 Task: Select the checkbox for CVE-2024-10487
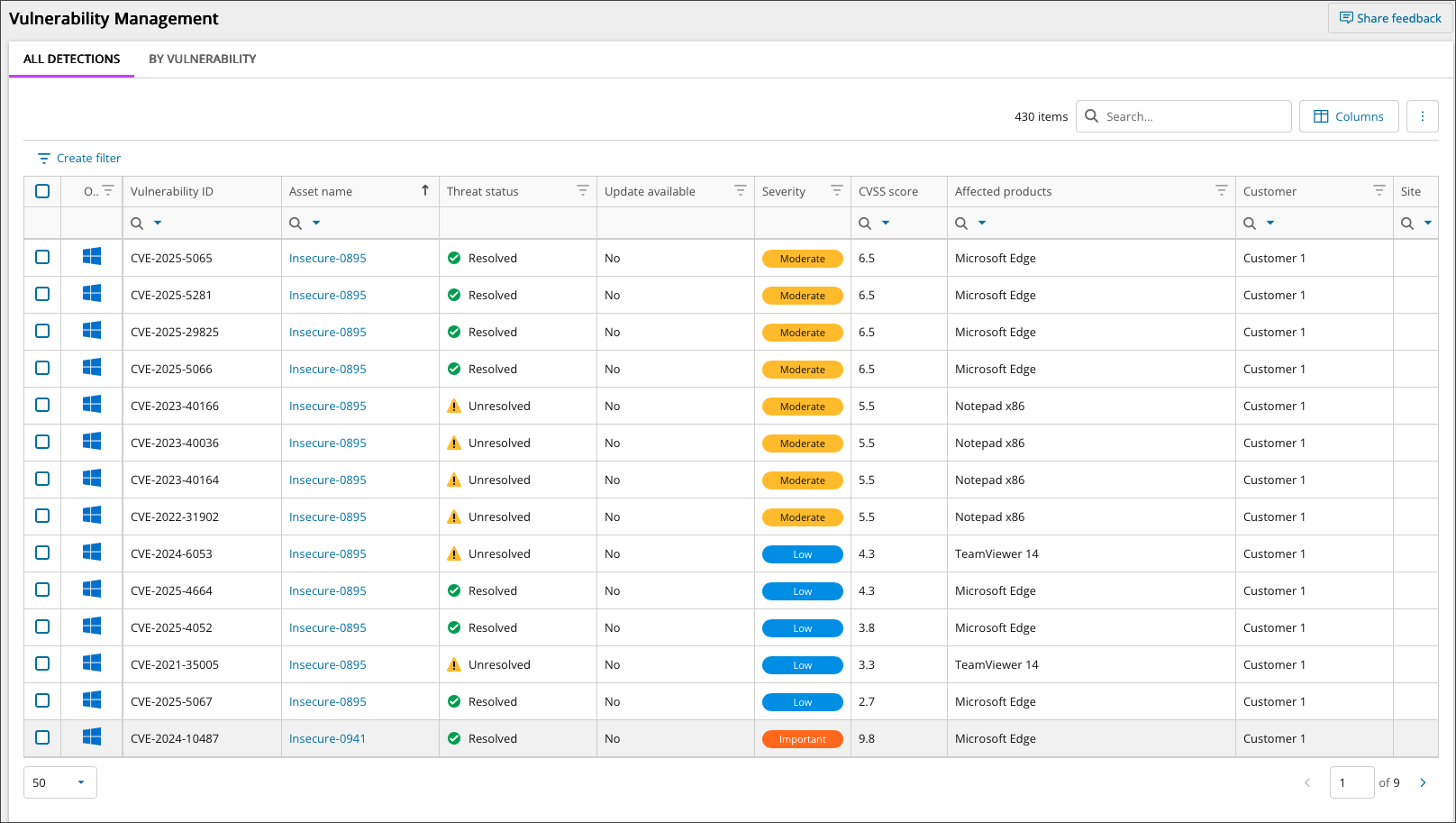click(x=42, y=738)
